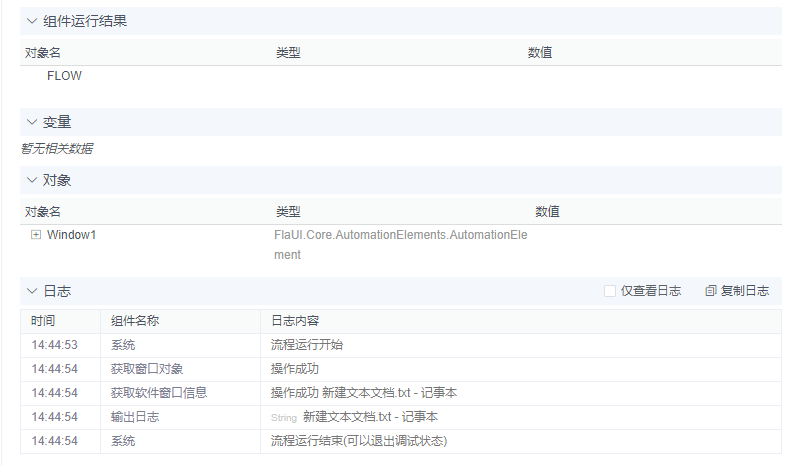The height and width of the screenshot is (466, 795).
Task: Click the 变量 section title
Action: point(57,122)
